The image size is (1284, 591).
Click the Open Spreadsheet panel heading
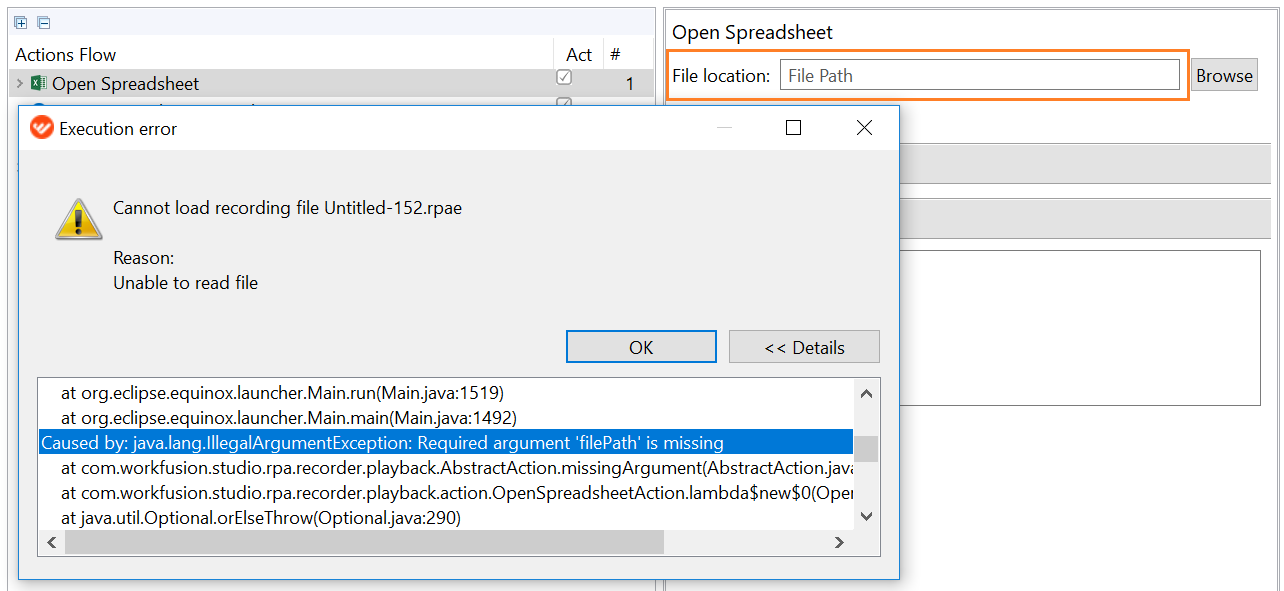click(x=752, y=32)
